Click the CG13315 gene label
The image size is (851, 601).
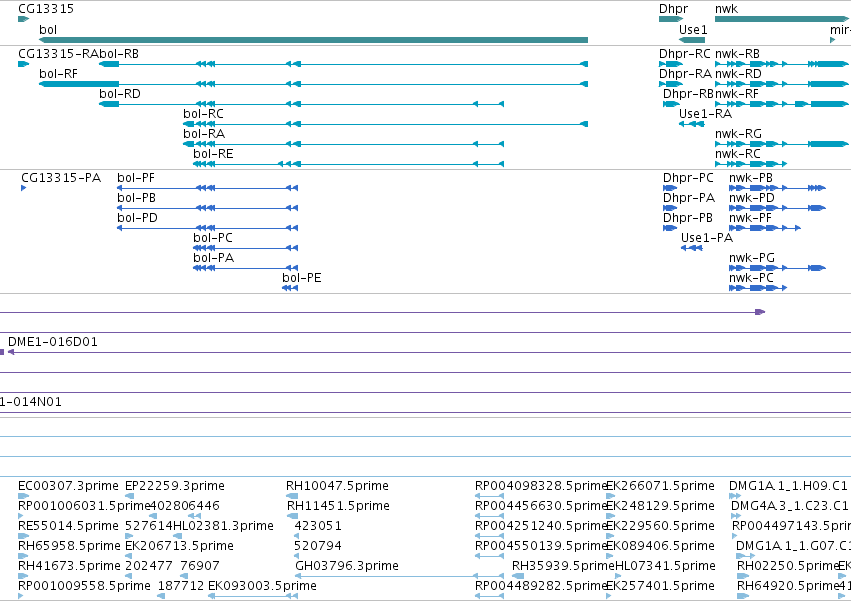[46, 9]
